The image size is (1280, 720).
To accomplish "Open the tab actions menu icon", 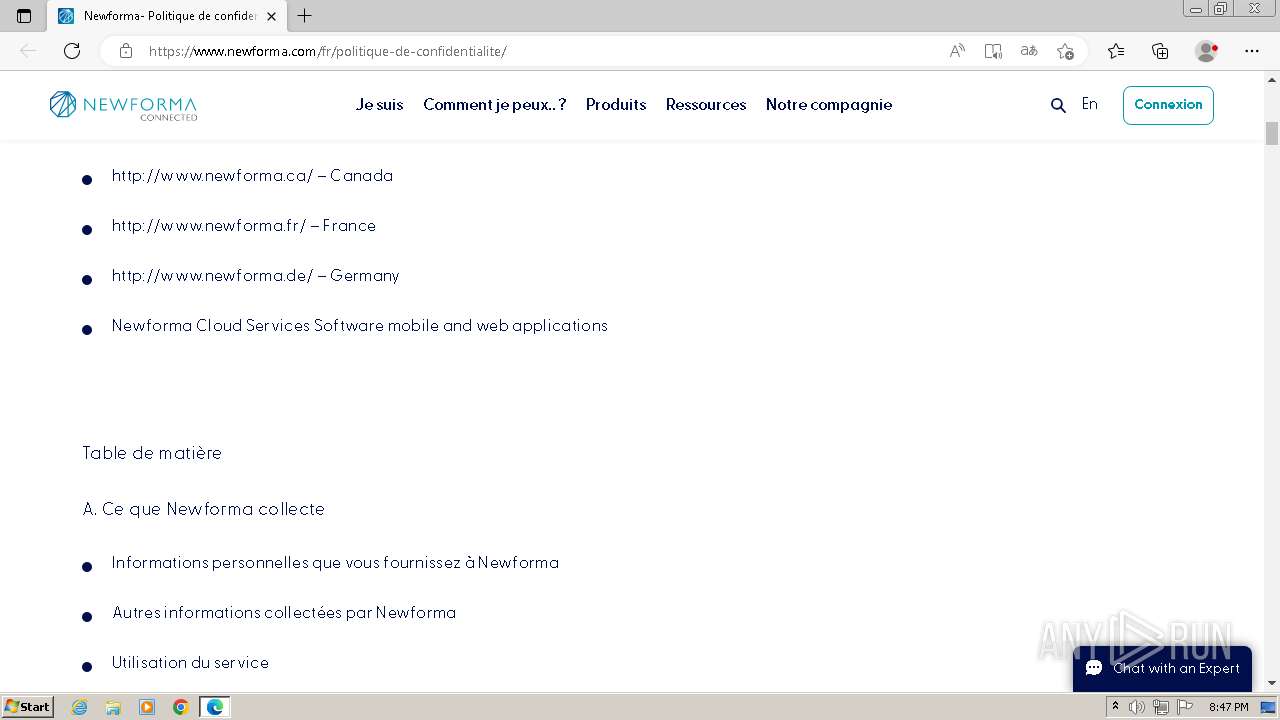I will tap(24, 16).
